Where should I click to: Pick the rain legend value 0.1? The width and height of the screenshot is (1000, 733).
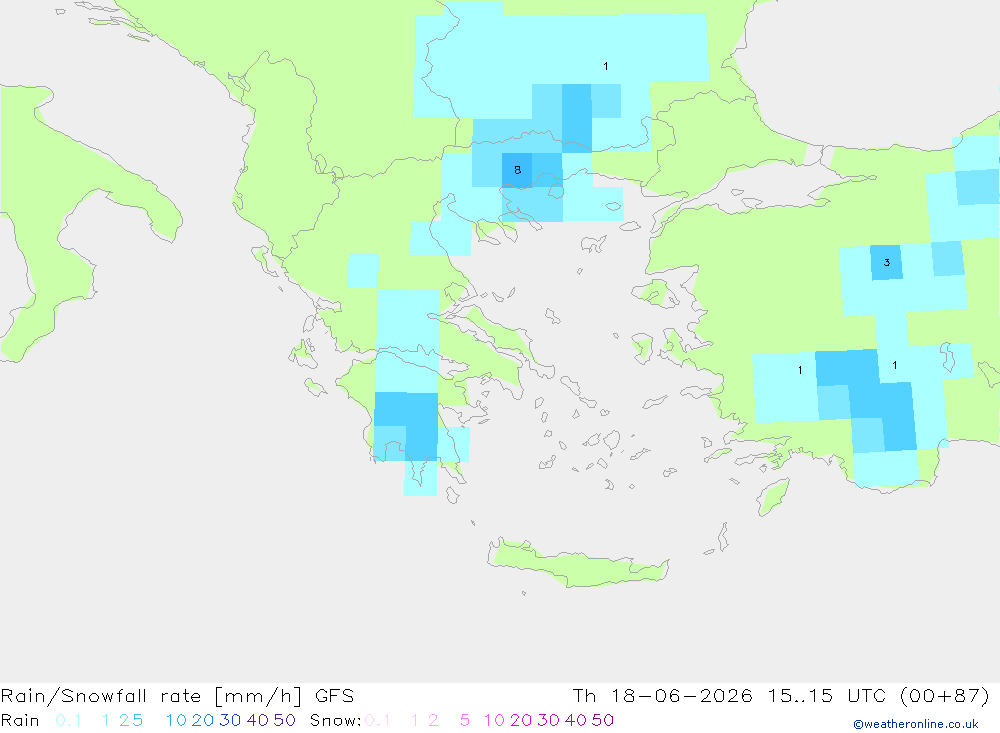pos(68,720)
